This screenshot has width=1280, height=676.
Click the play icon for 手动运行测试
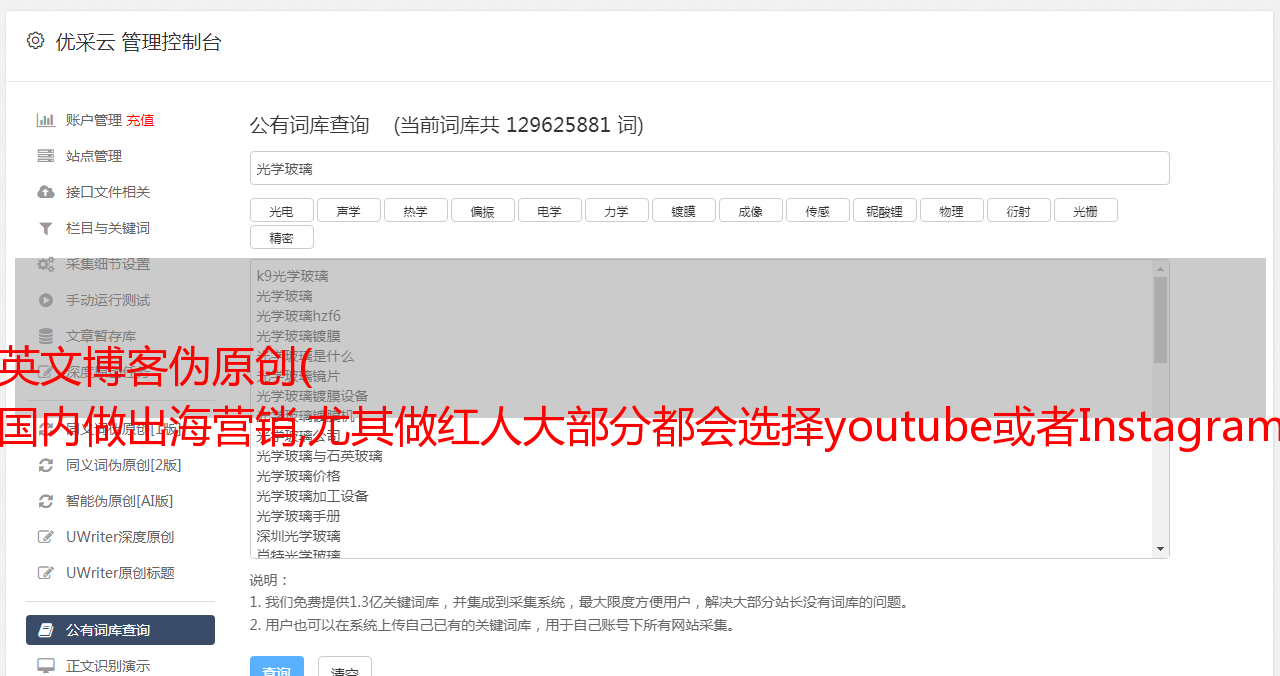(x=46, y=300)
